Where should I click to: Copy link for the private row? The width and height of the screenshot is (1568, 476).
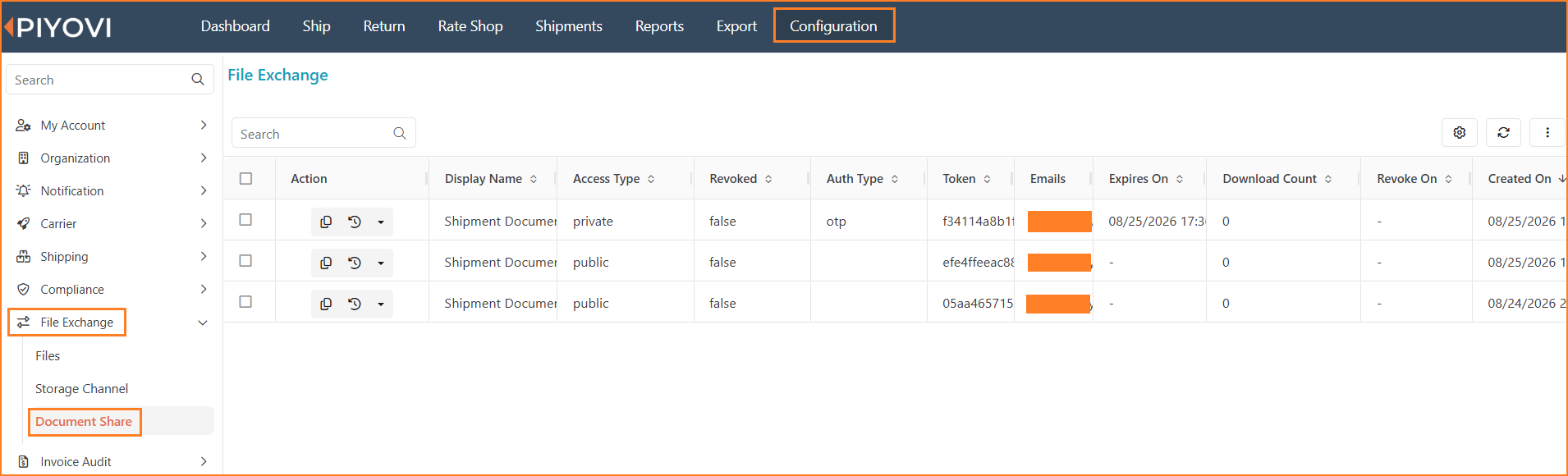tap(326, 222)
